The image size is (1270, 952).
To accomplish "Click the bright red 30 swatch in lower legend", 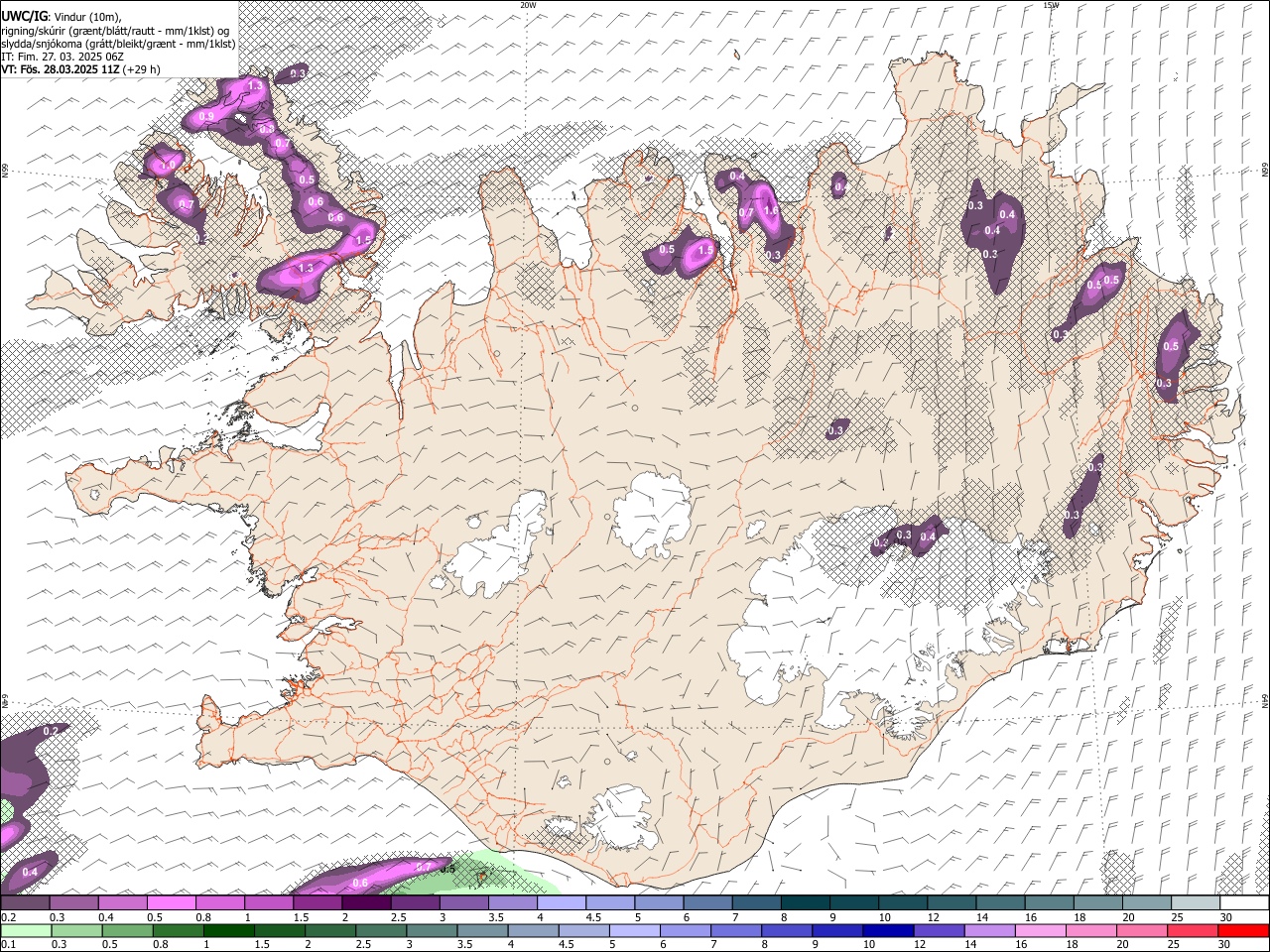I will (1244, 931).
